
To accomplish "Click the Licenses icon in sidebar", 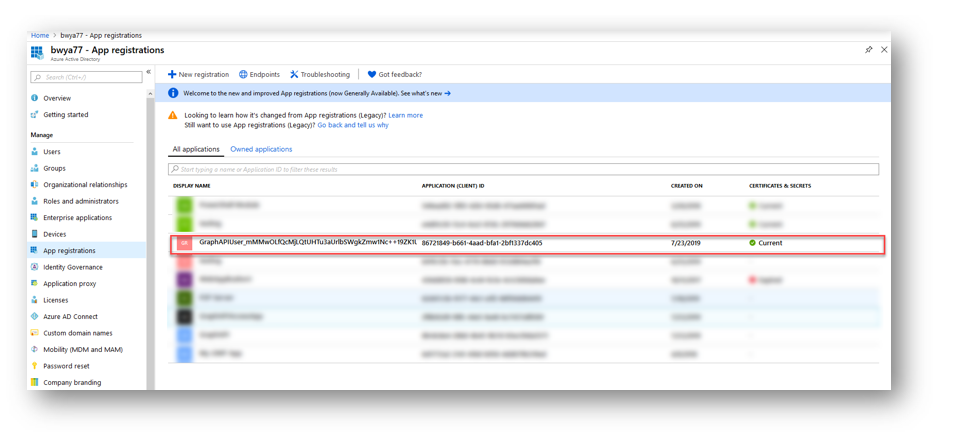I will click(35, 299).
